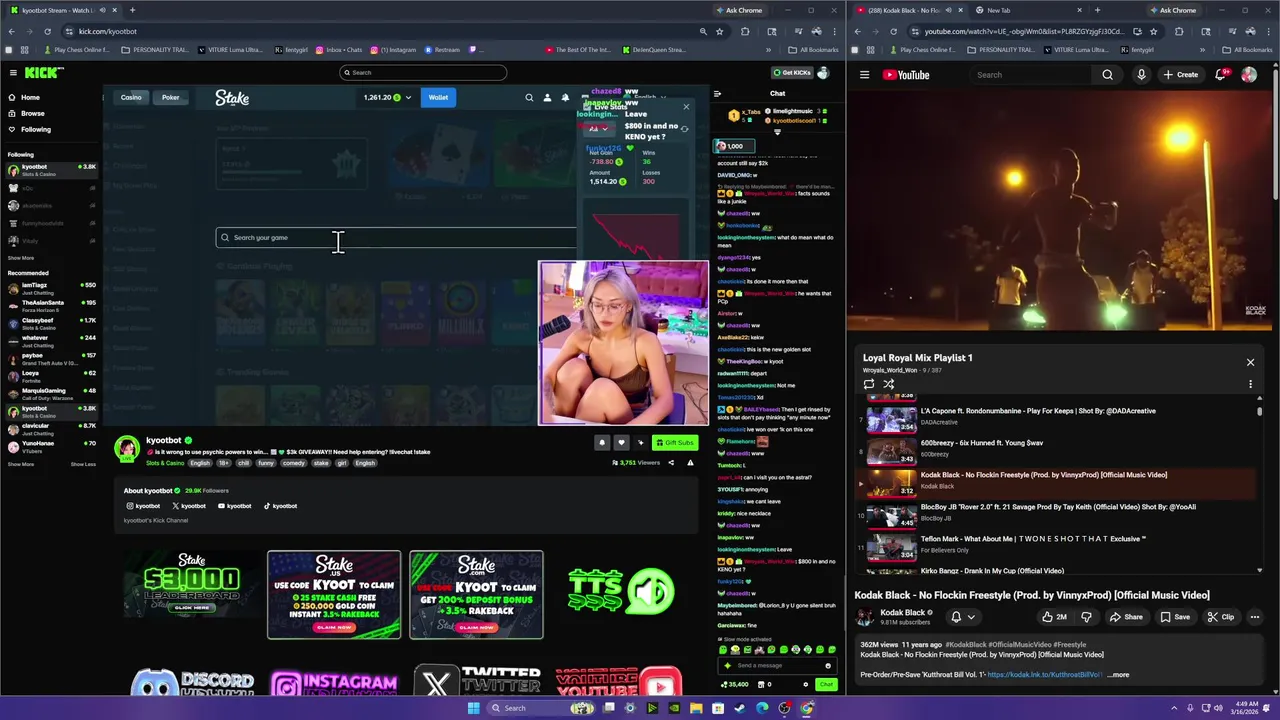The image size is (1280, 720).
Task: Toggle channel notifications bell
Action: click(602, 443)
